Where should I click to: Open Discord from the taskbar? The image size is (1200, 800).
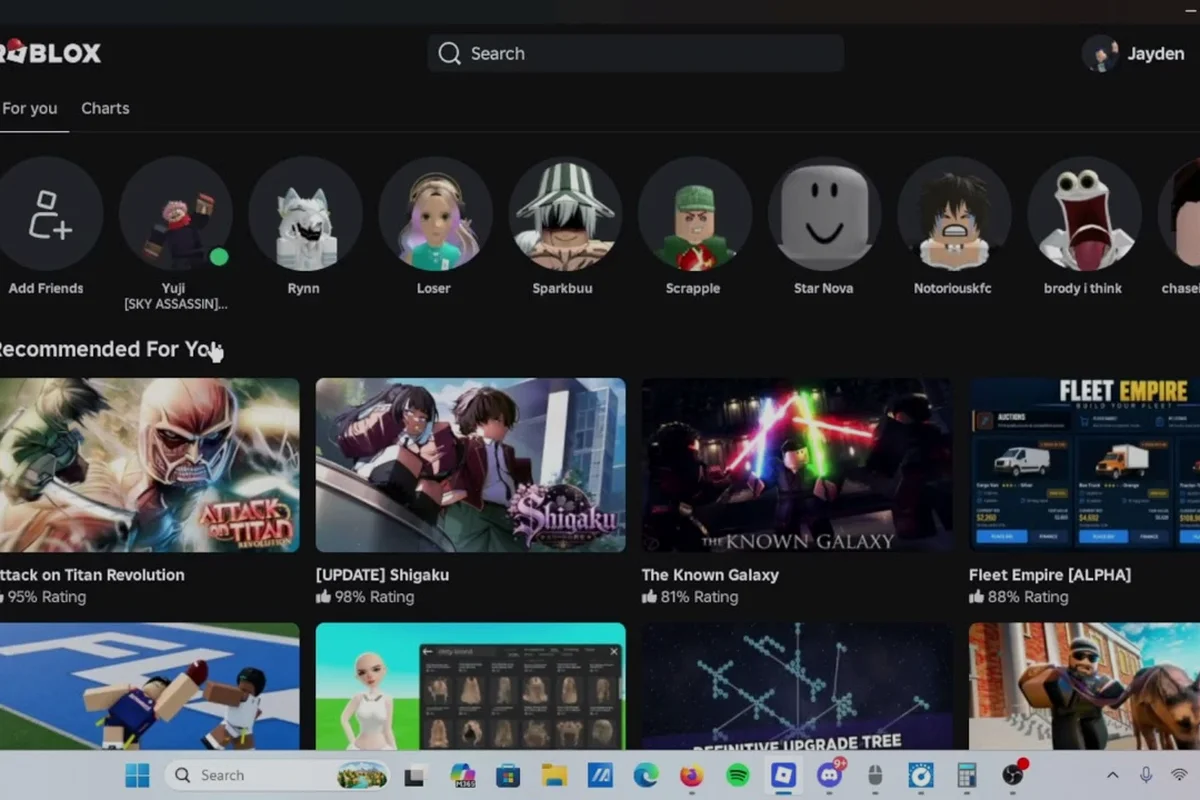(829, 775)
